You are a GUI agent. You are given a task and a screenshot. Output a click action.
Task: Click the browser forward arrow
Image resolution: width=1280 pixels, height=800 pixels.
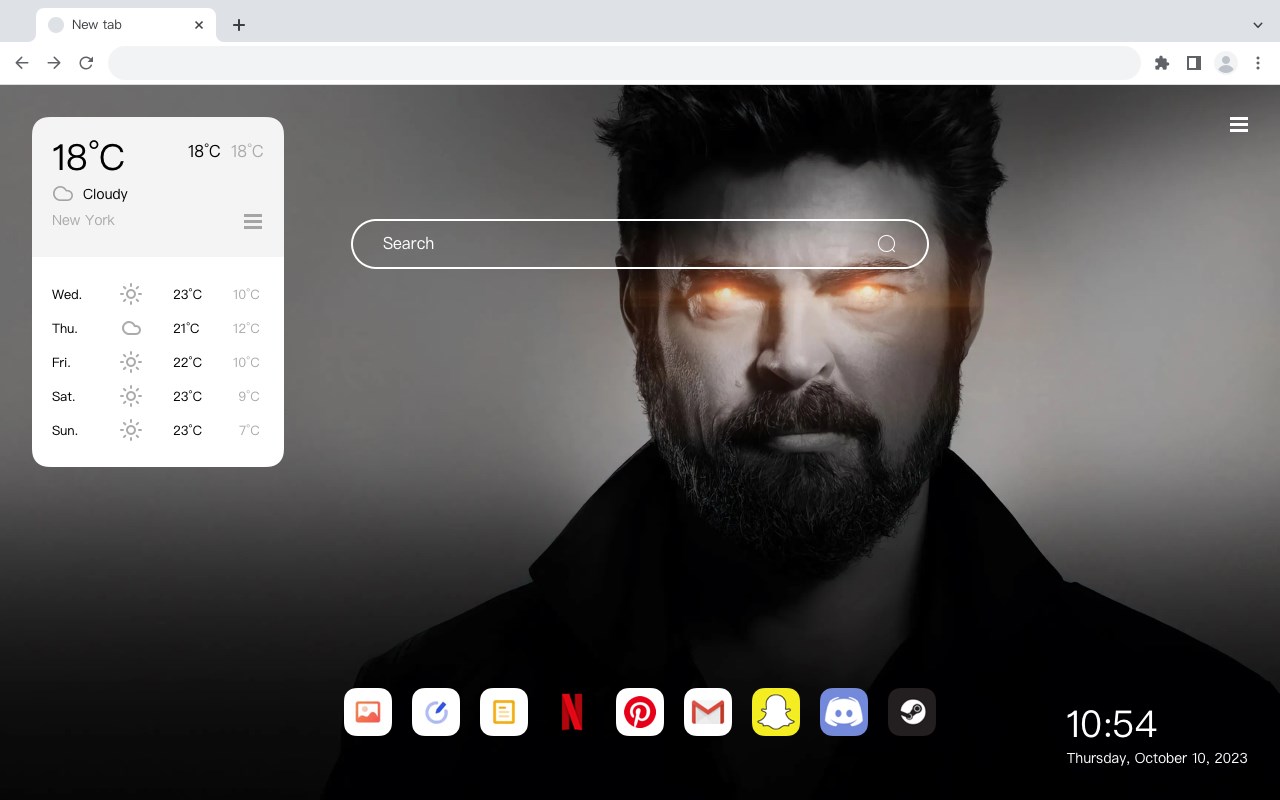pyautogui.click(x=54, y=63)
